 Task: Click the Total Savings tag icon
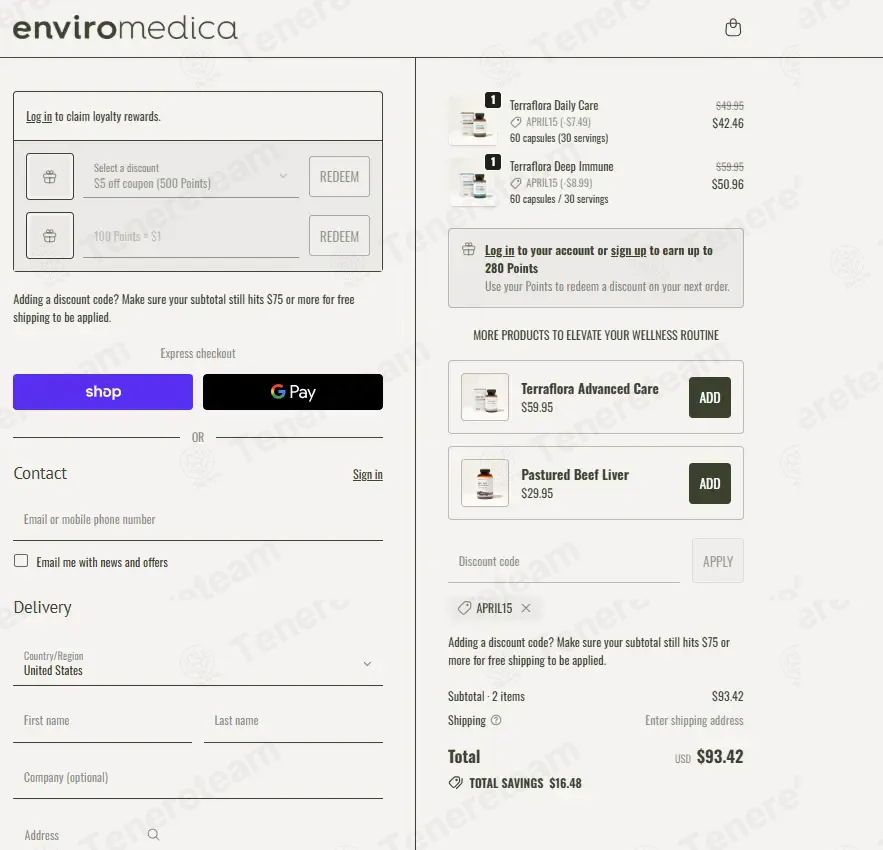(456, 782)
